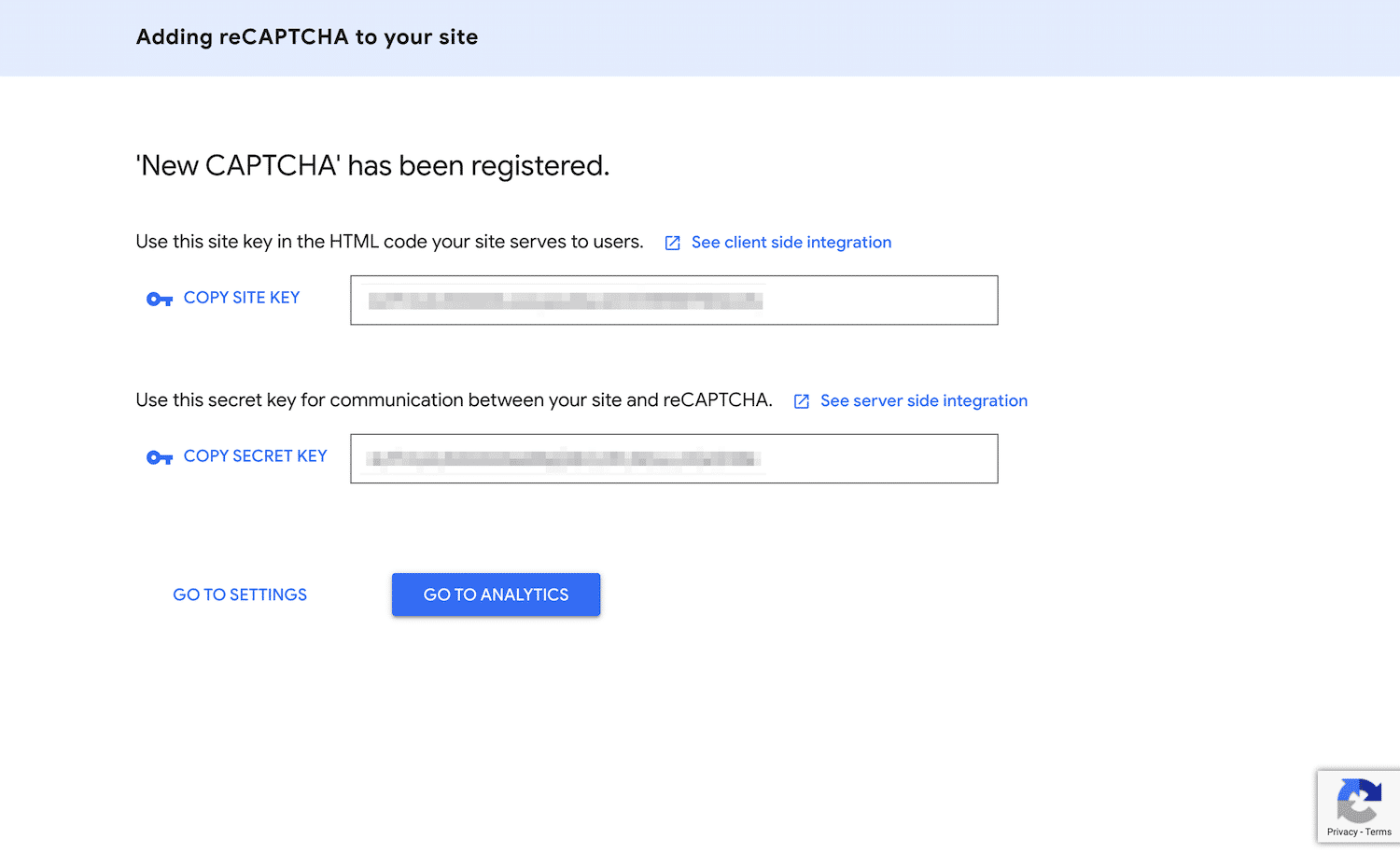The width and height of the screenshot is (1400, 853).
Task: Click the key icon beside COPY SECRET KEY
Action: point(160,457)
